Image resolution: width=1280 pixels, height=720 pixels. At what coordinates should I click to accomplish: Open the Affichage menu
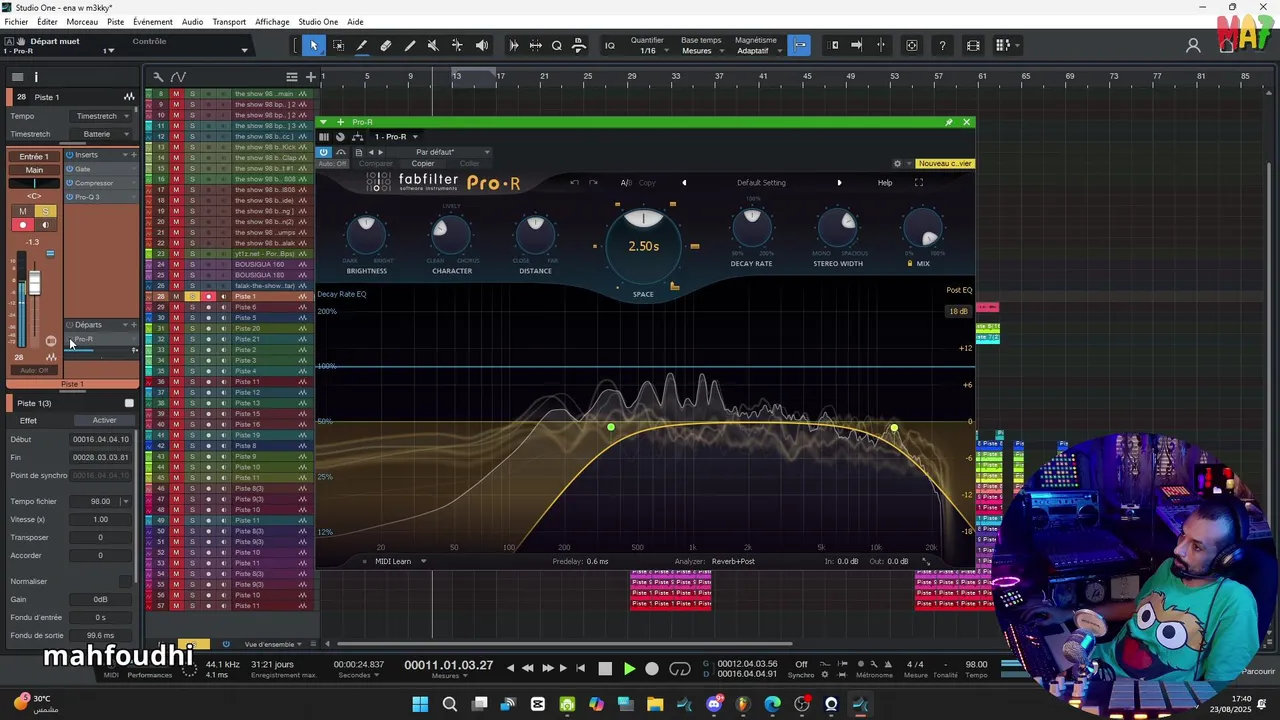point(272,22)
